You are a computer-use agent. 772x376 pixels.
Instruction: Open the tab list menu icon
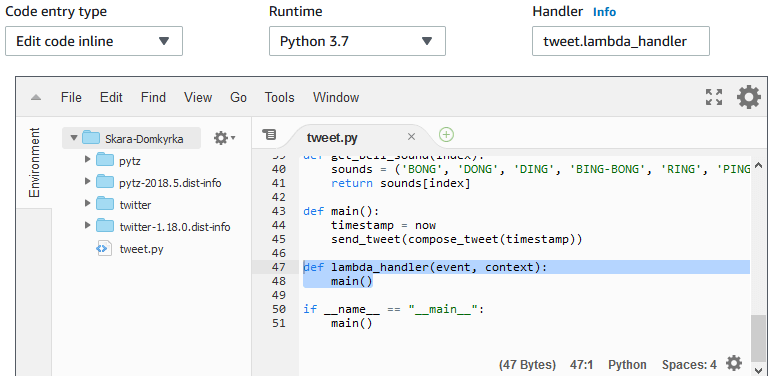[x=269, y=134]
